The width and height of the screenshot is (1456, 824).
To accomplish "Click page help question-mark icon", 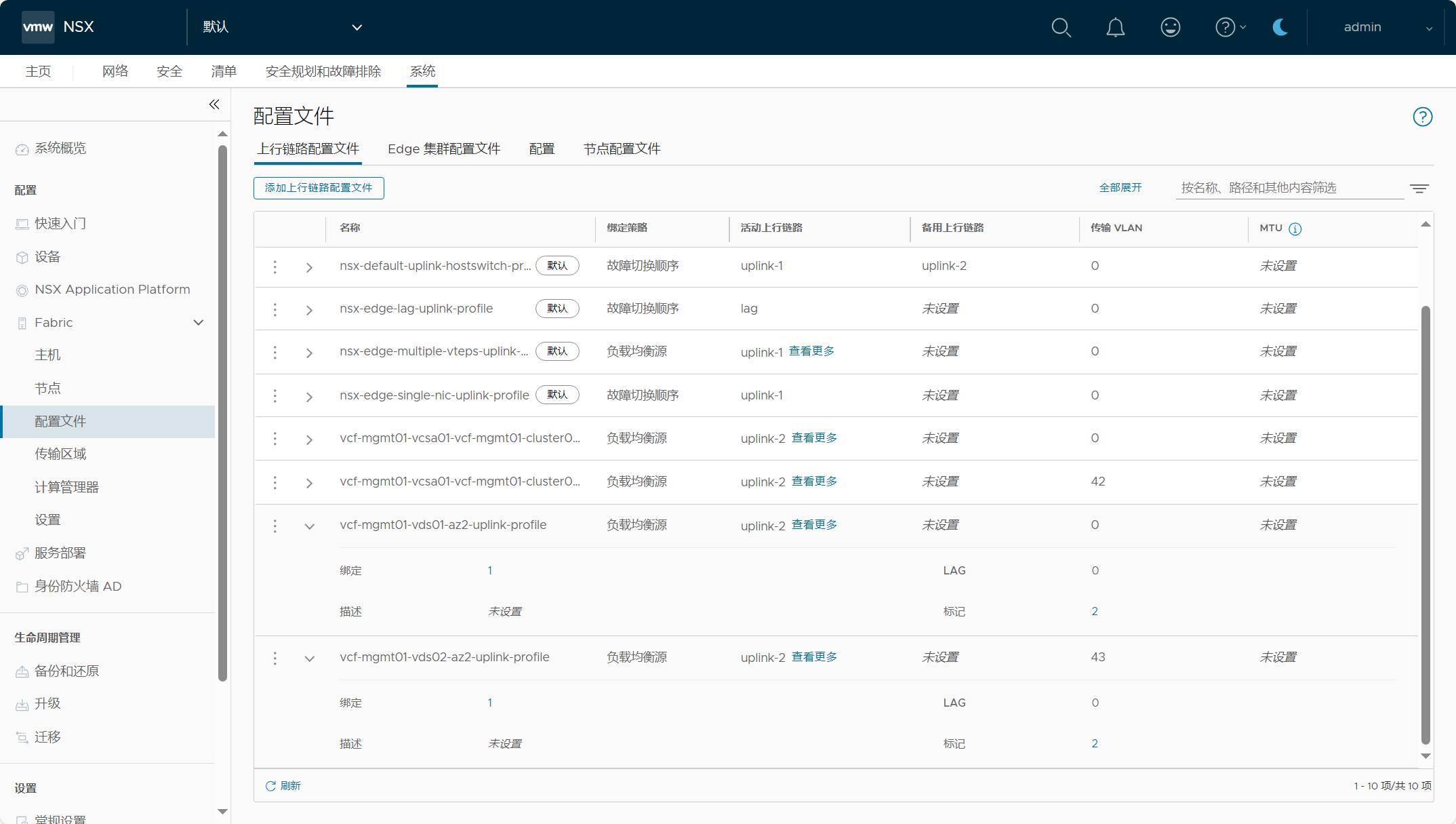I will tap(1422, 117).
